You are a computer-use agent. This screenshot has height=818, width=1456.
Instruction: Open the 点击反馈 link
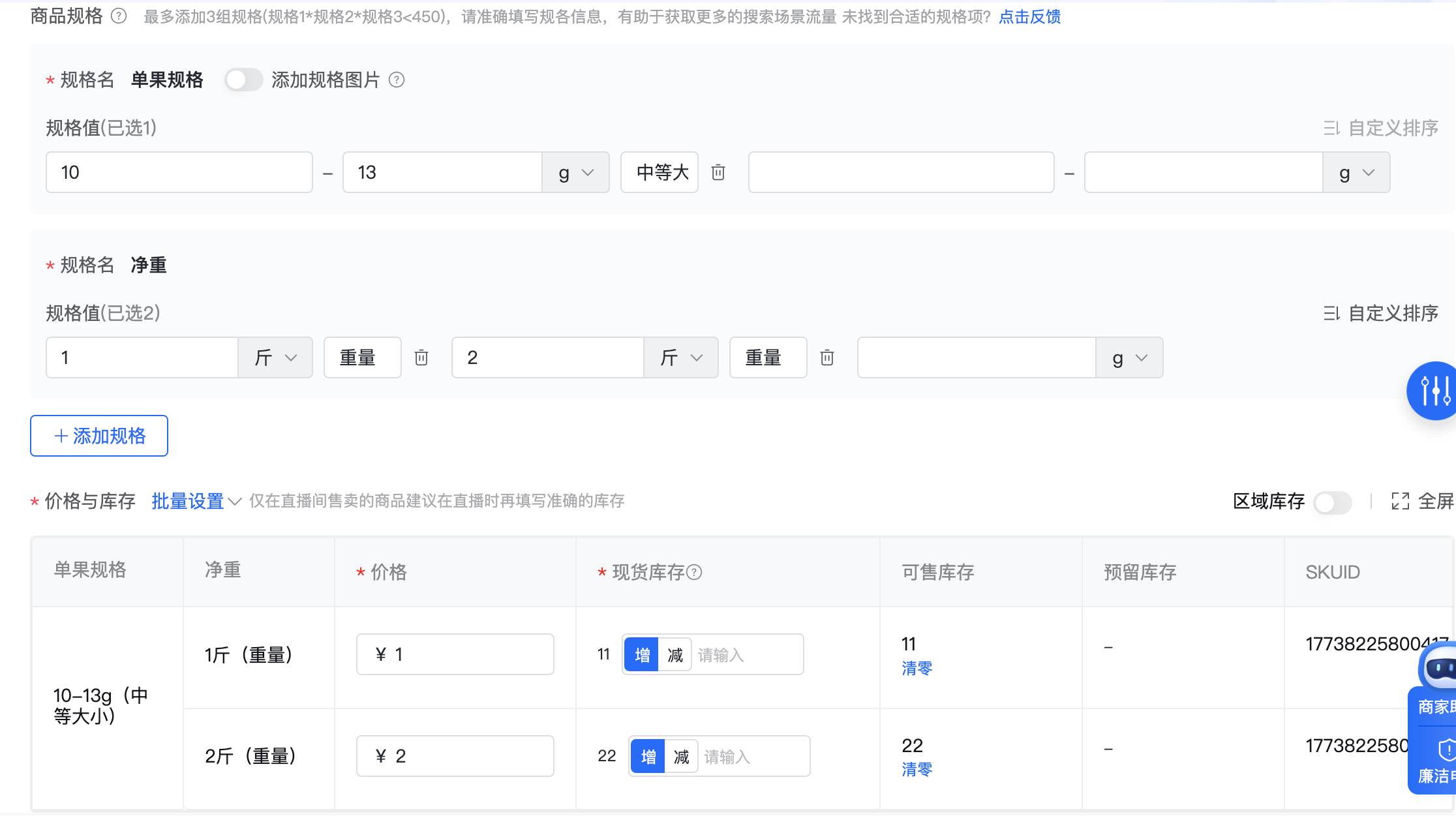coord(1029,17)
